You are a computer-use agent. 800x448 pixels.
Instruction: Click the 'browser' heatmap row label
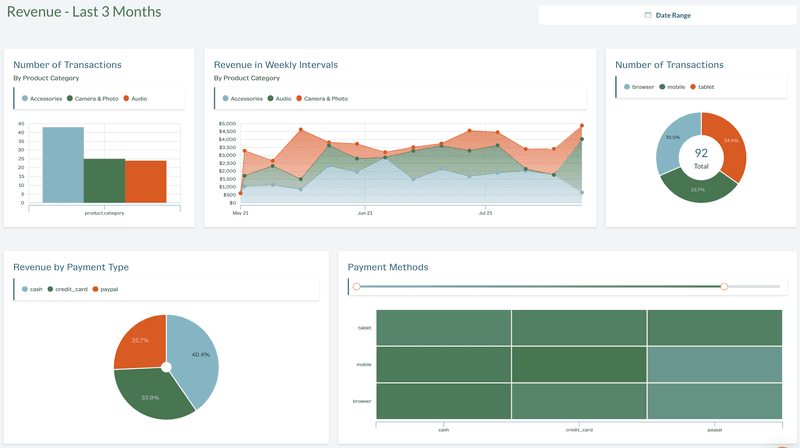pyautogui.click(x=362, y=401)
